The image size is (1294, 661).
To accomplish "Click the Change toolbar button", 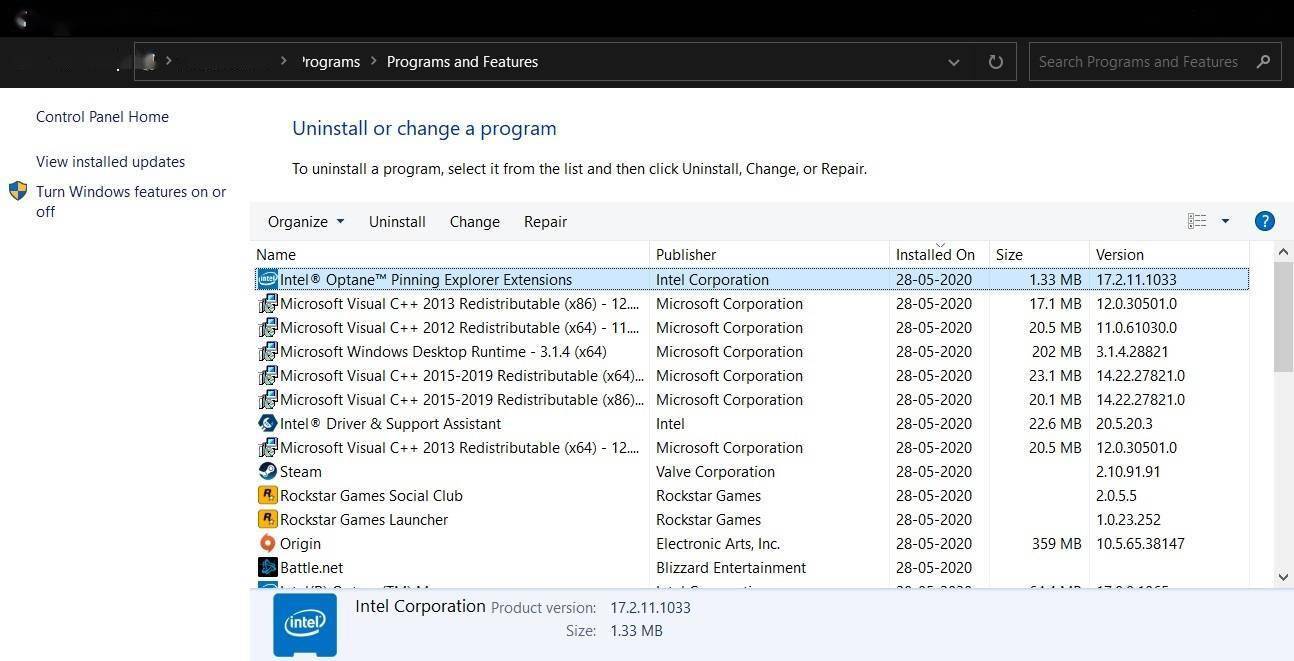I will pyautogui.click(x=475, y=222).
